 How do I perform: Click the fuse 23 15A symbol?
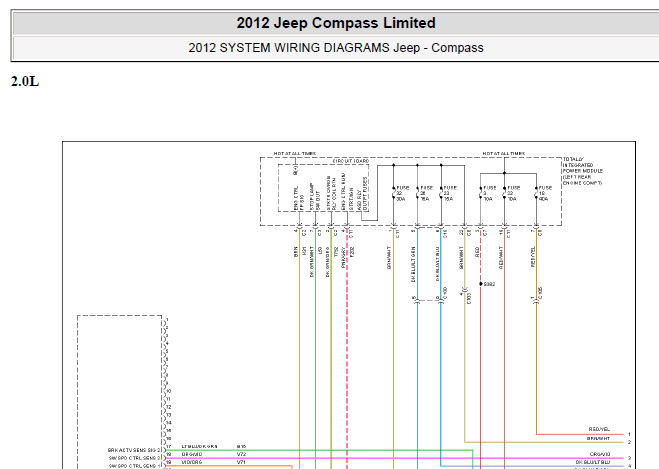(x=441, y=194)
